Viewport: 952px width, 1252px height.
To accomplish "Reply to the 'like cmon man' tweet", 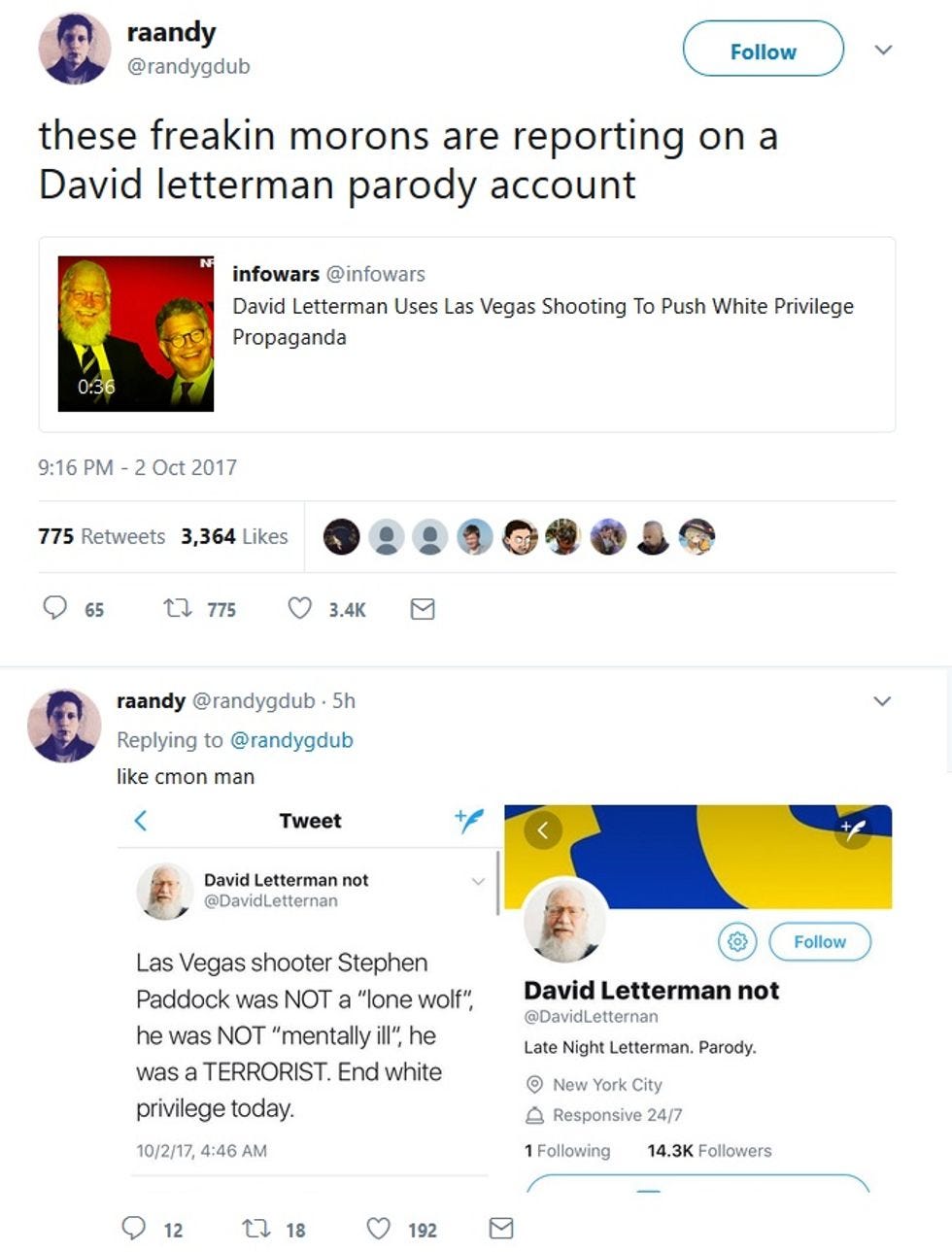I will tap(134, 1229).
